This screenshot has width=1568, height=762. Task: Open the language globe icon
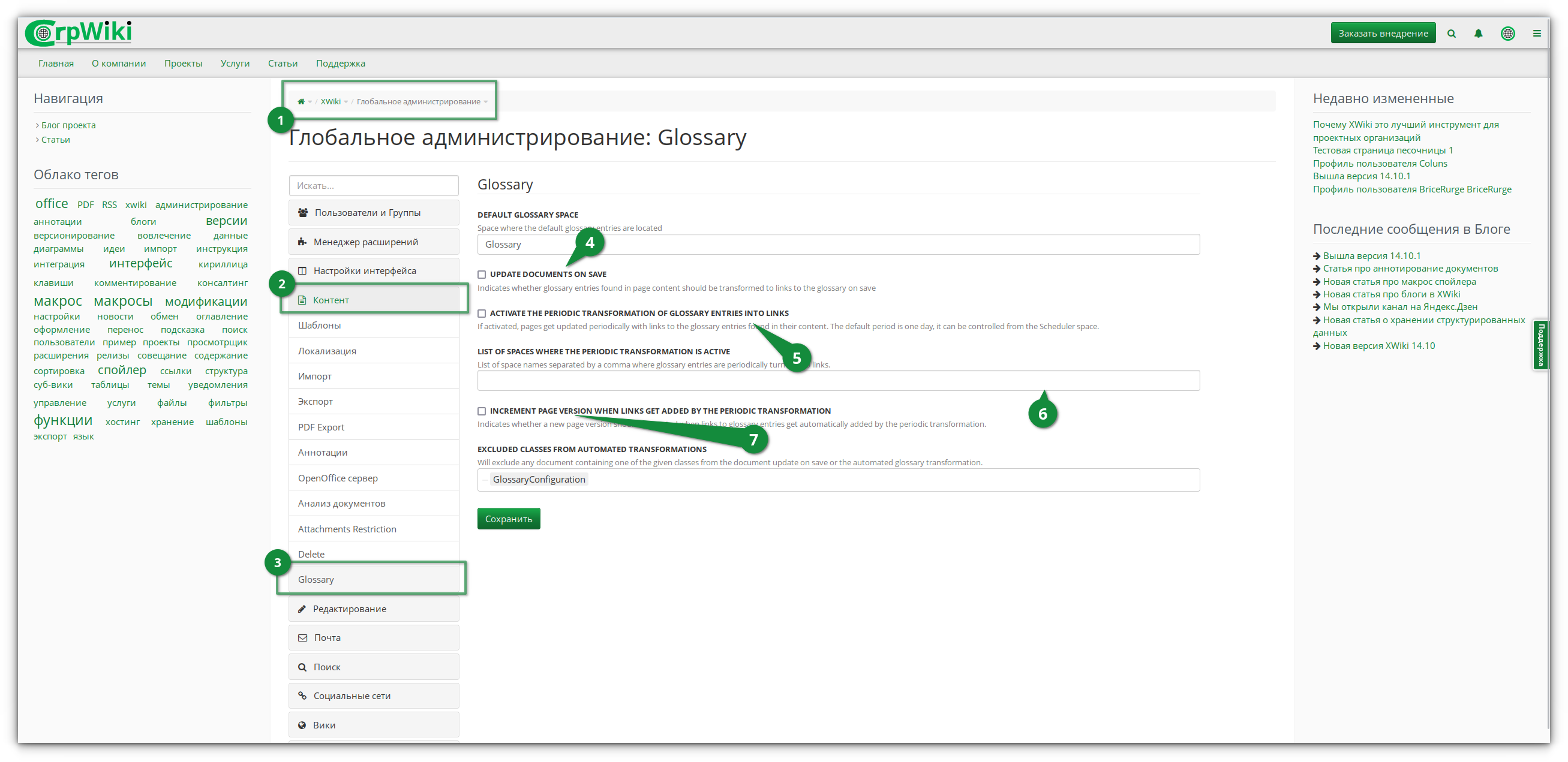1507,34
